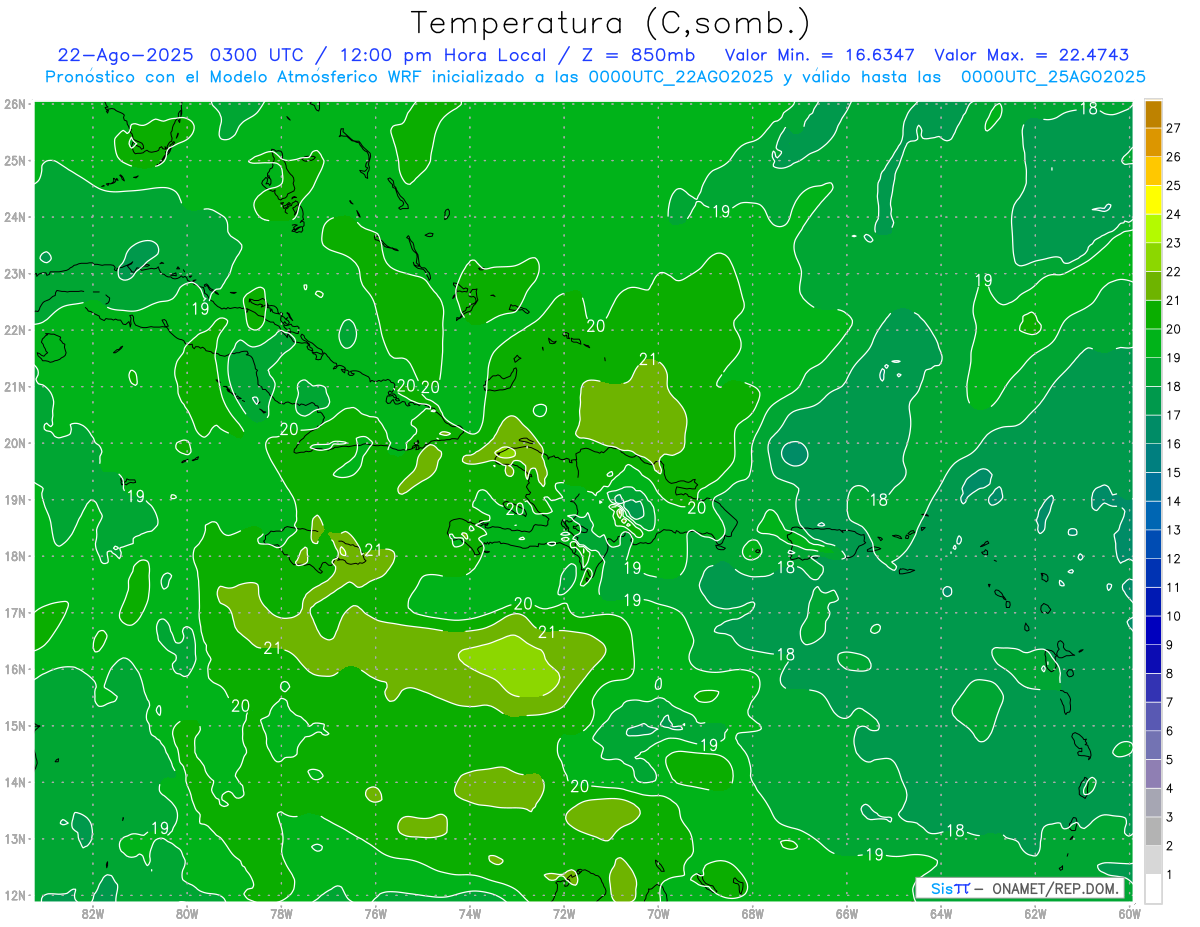Click the 60W longitude axis label
Image resolution: width=1200 pixels, height=927 pixels.
click(1129, 913)
